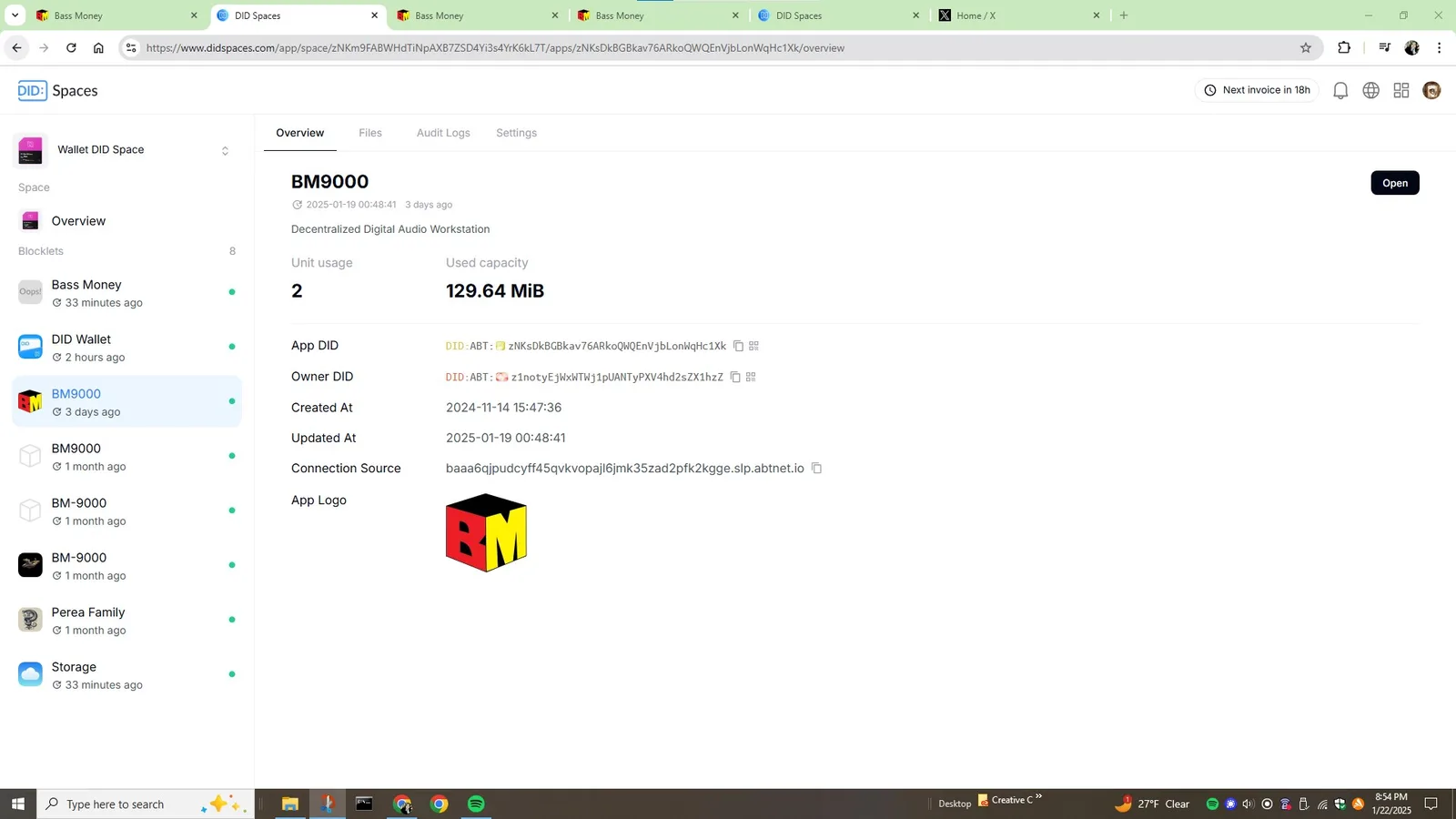Viewport: 1456px width, 819px height.
Task: Click the Windows taskbar search box
Action: pyautogui.click(x=146, y=804)
